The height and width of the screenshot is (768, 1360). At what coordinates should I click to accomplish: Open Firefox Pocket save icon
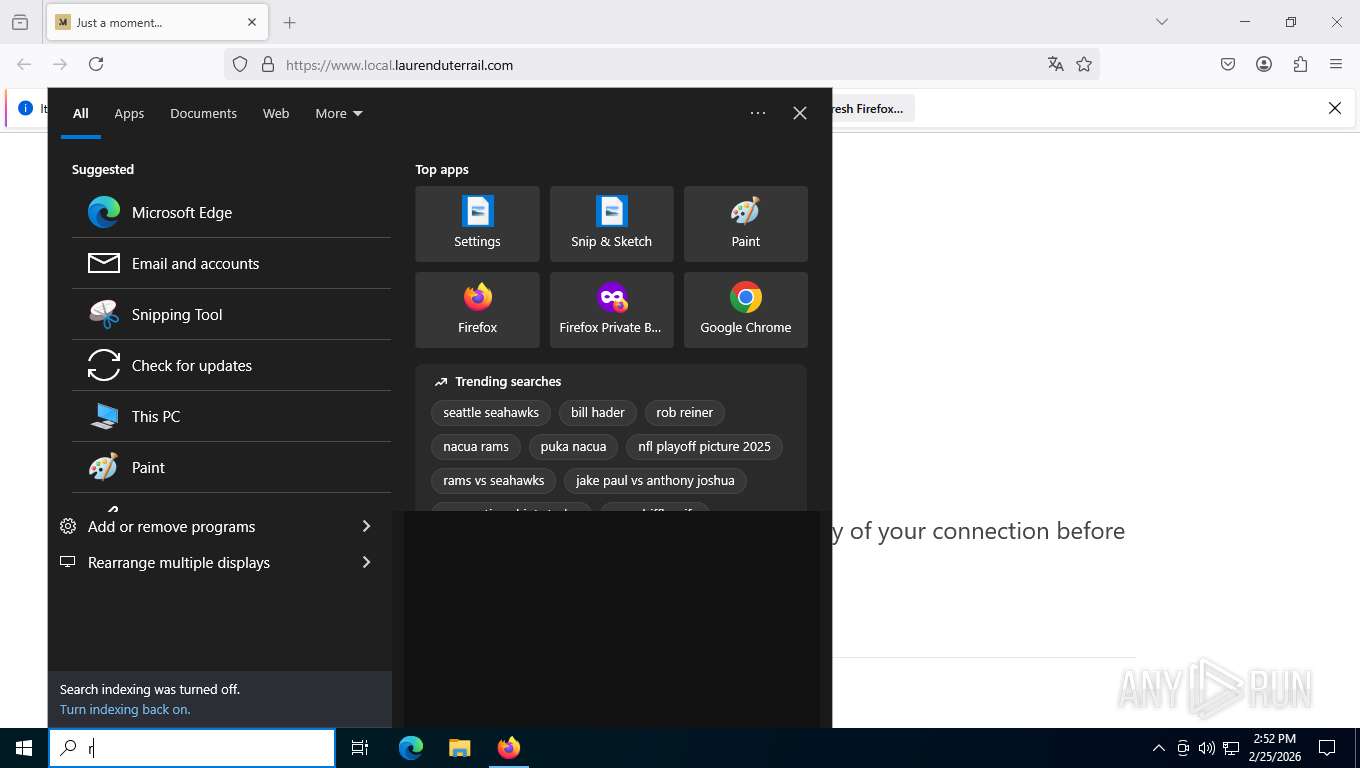click(1228, 64)
